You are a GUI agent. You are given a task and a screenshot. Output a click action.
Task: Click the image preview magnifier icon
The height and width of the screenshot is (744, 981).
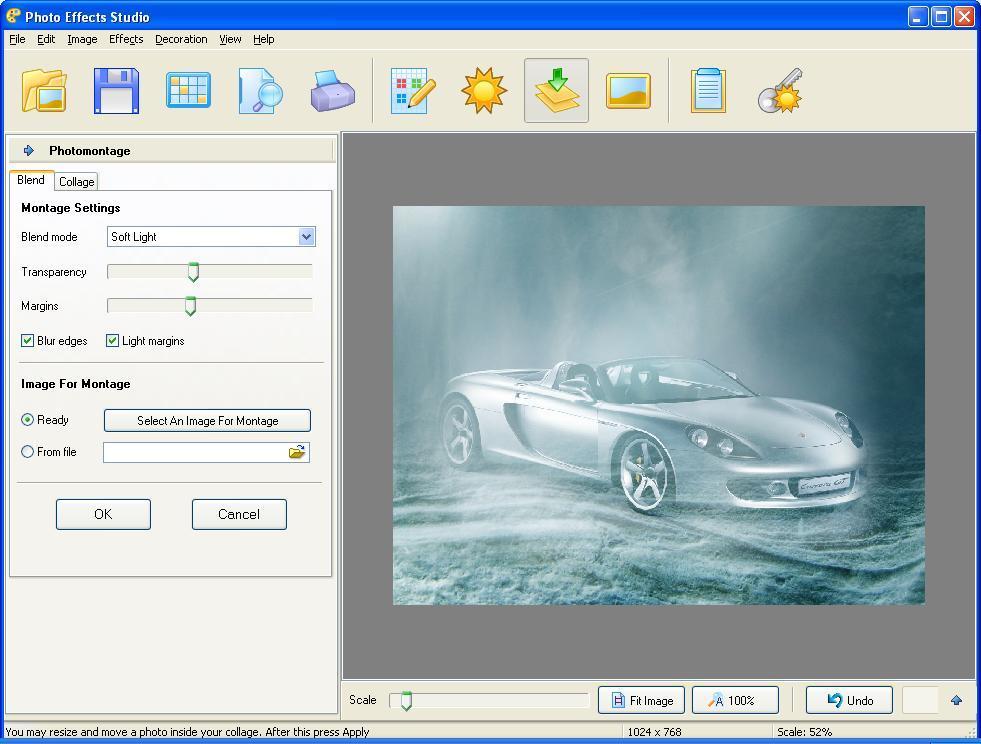pos(259,90)
